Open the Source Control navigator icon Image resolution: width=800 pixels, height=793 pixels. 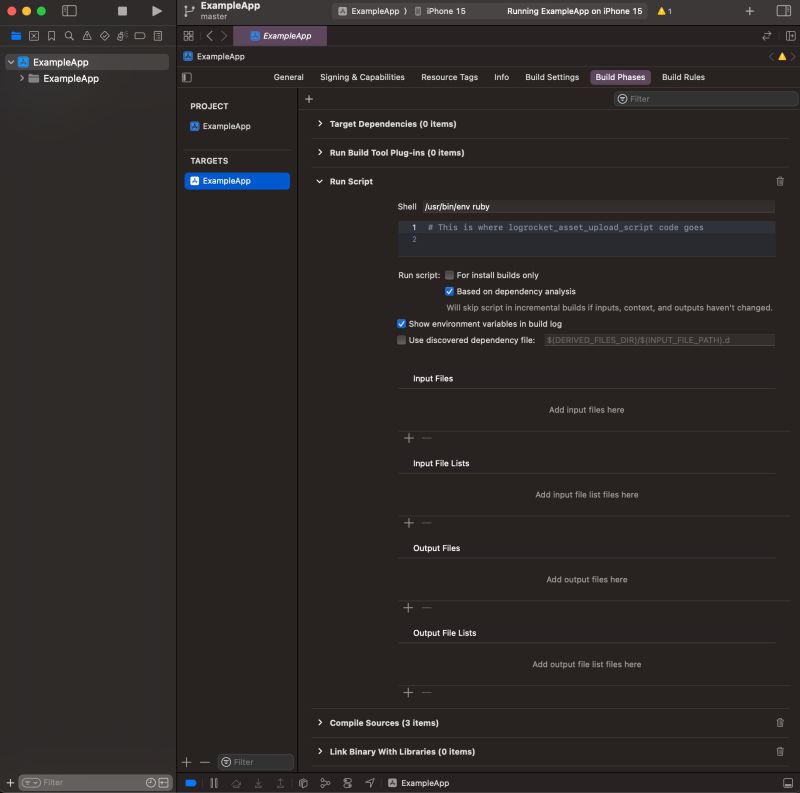click(34, 36)
